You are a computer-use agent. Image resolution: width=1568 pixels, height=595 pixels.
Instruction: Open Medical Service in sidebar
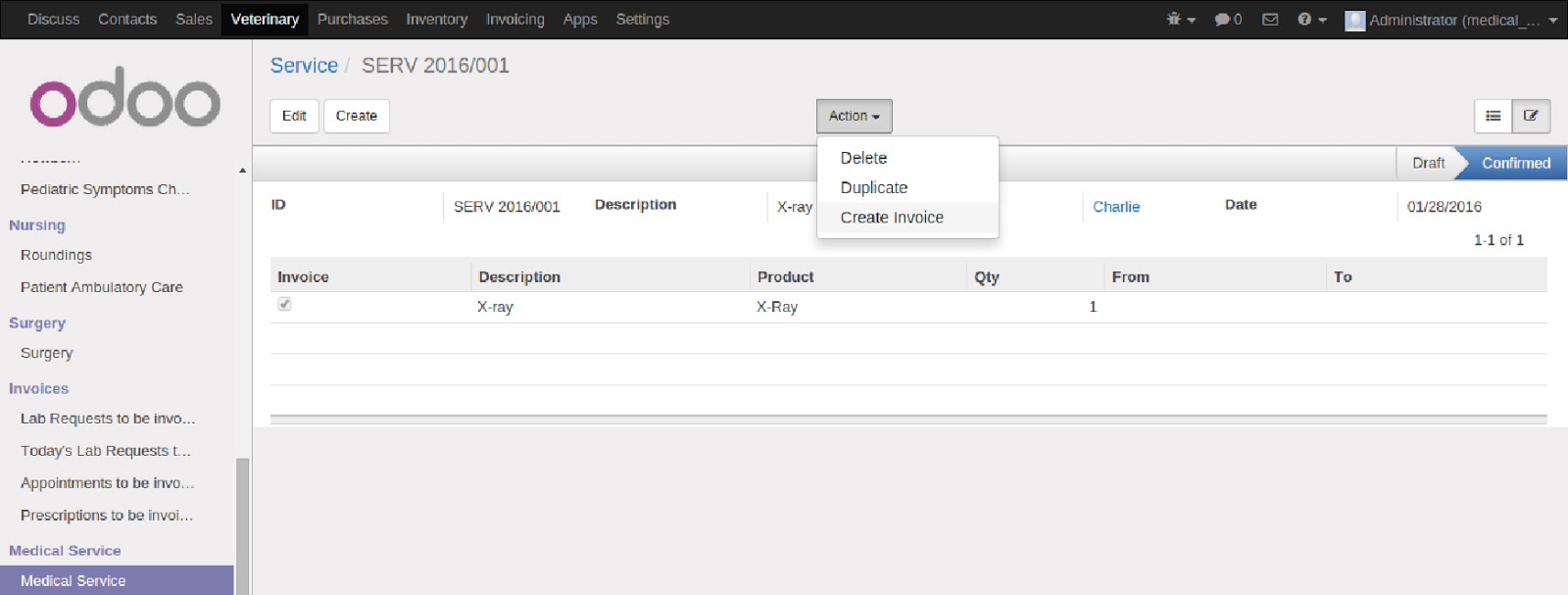pyautogui.click(x=73, y=580)
